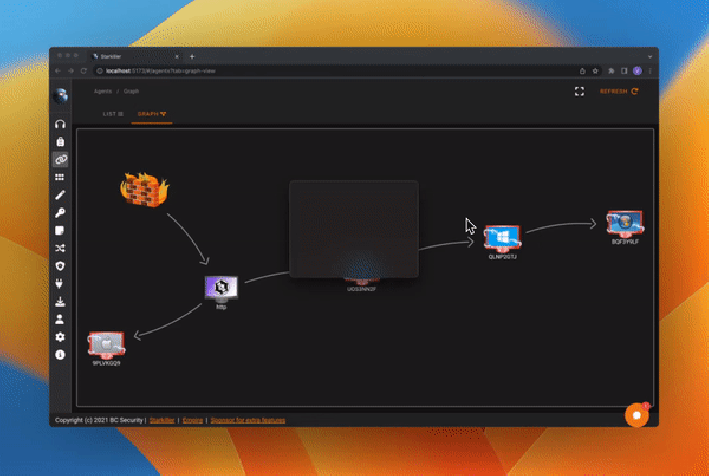
Task: Click the plug Plugins sidebar icon
Action: tap(60, 284)
